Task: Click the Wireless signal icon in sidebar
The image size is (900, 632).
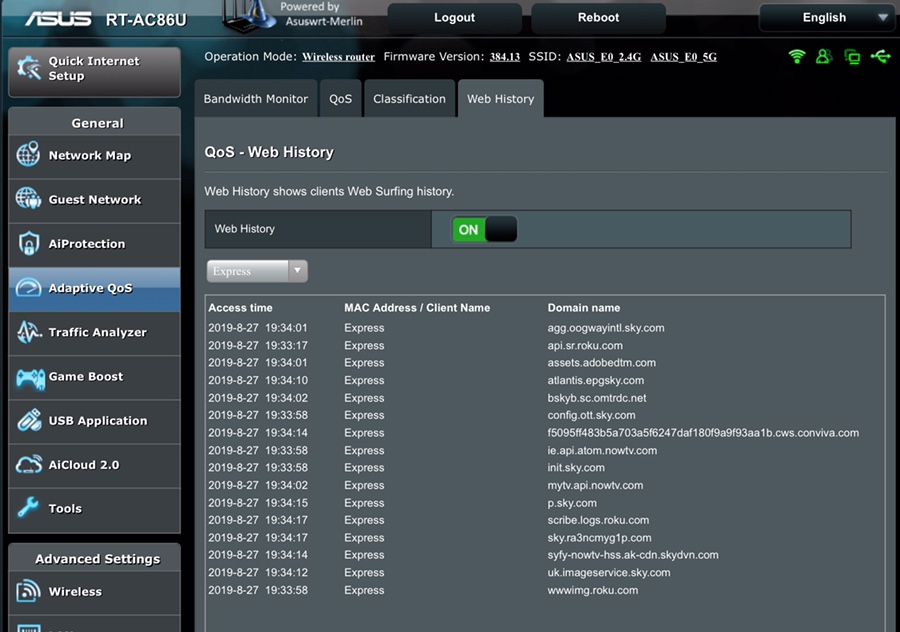Action: (x=28, y=591)
